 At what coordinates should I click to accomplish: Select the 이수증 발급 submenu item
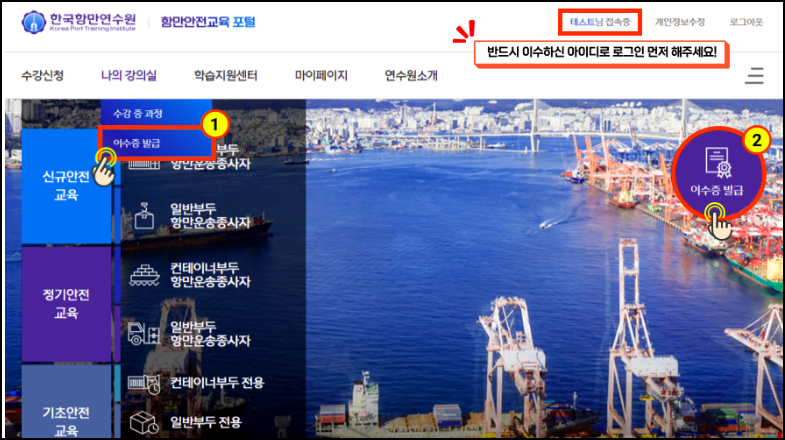tap(156, 143)
